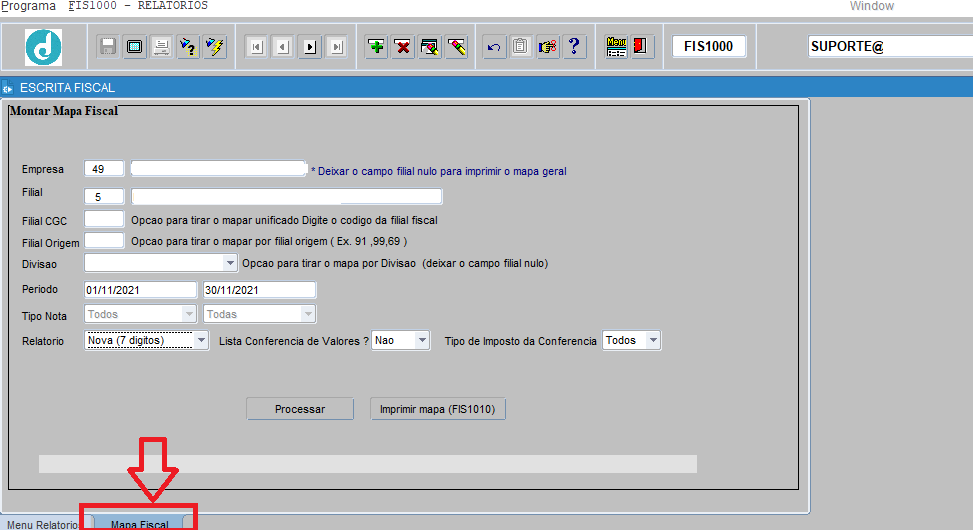This screenshot has height=530, width=973.
Task: Click the Menu toolbar icon
Action: coord(616,46)
